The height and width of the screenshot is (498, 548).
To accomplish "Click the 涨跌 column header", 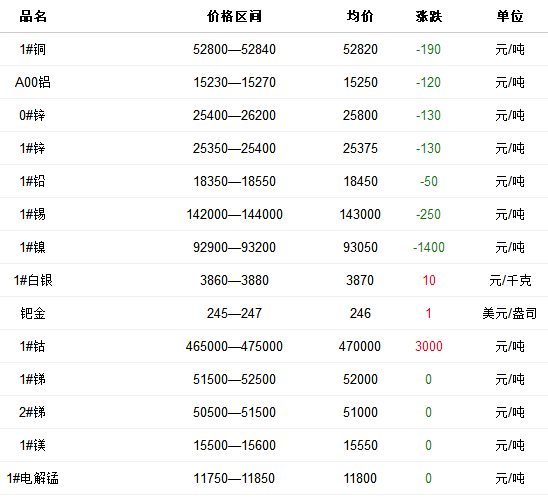I will (429, 16).
